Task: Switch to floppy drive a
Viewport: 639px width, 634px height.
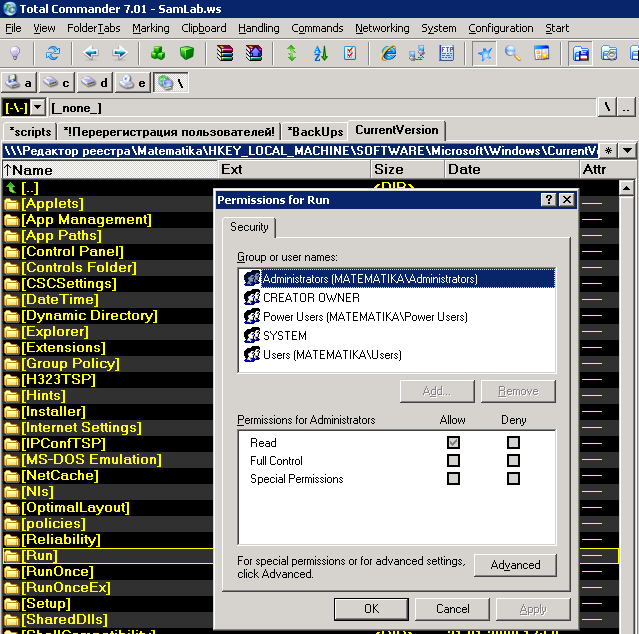Action: tap(19, 83)
